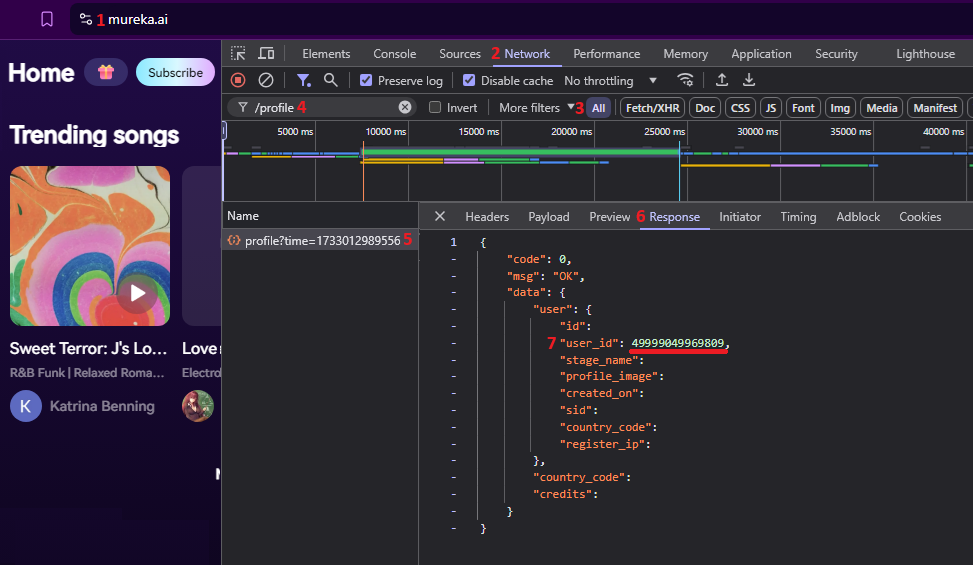Open the Headers tab of the request

coord(487,217)
